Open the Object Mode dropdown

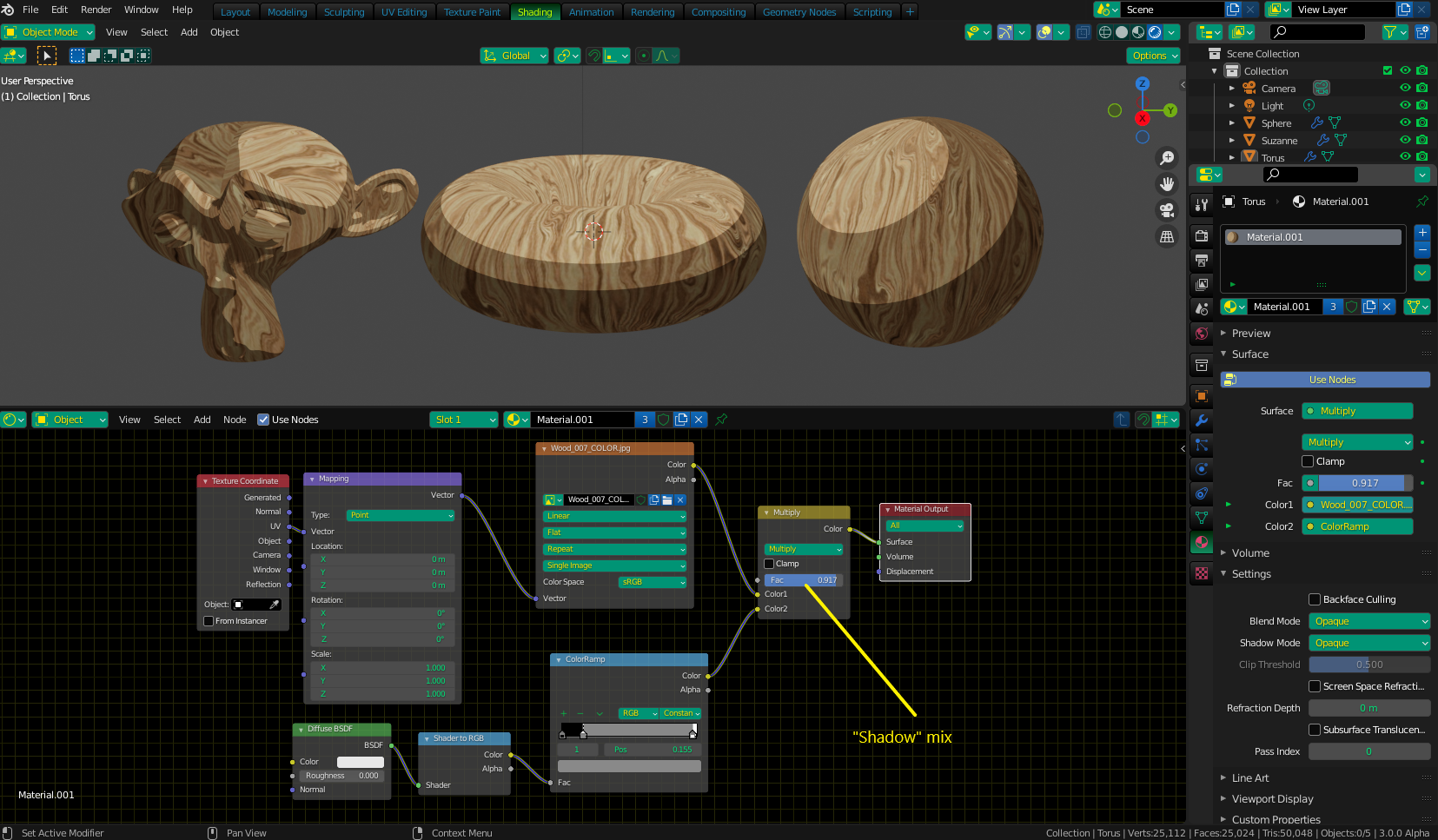[49, 32]
